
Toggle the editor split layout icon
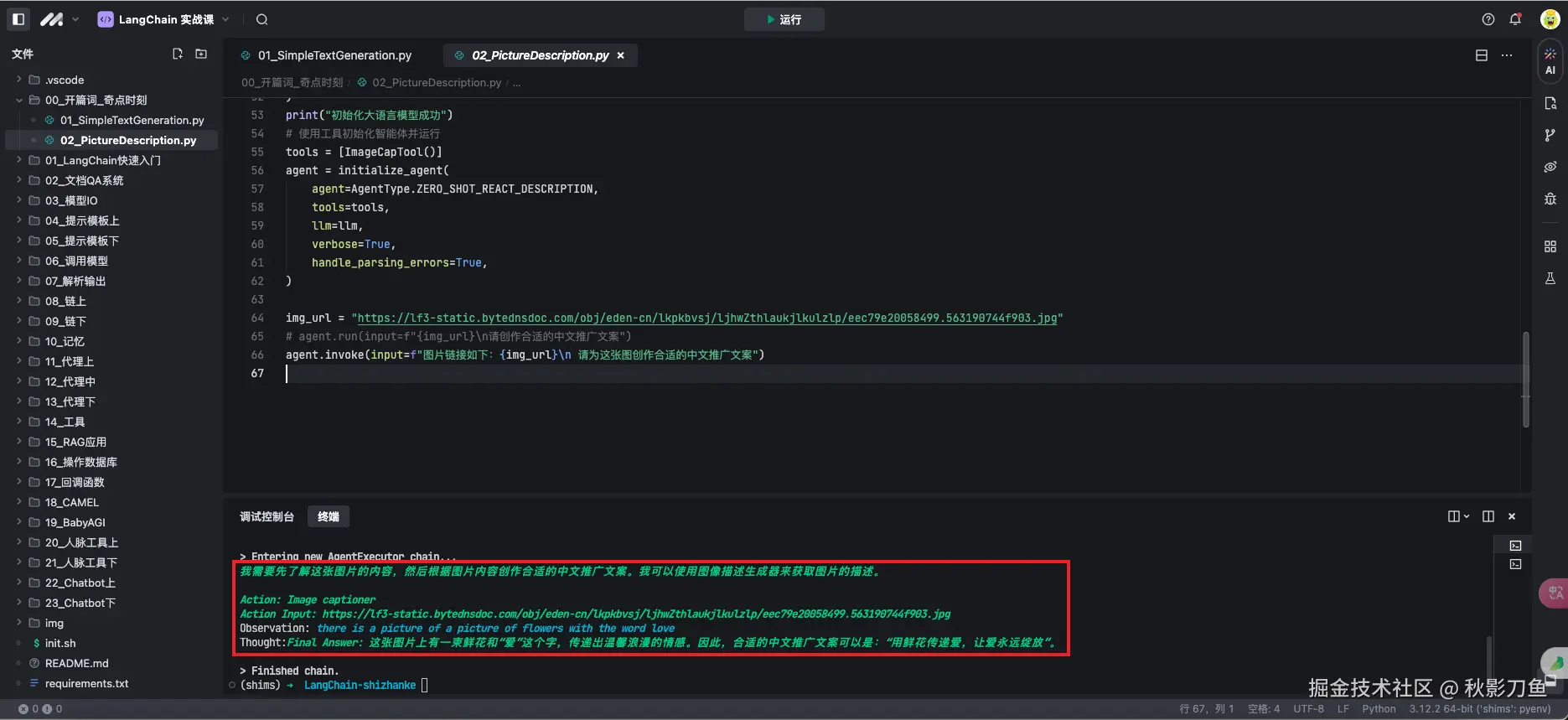(1481, 55)
